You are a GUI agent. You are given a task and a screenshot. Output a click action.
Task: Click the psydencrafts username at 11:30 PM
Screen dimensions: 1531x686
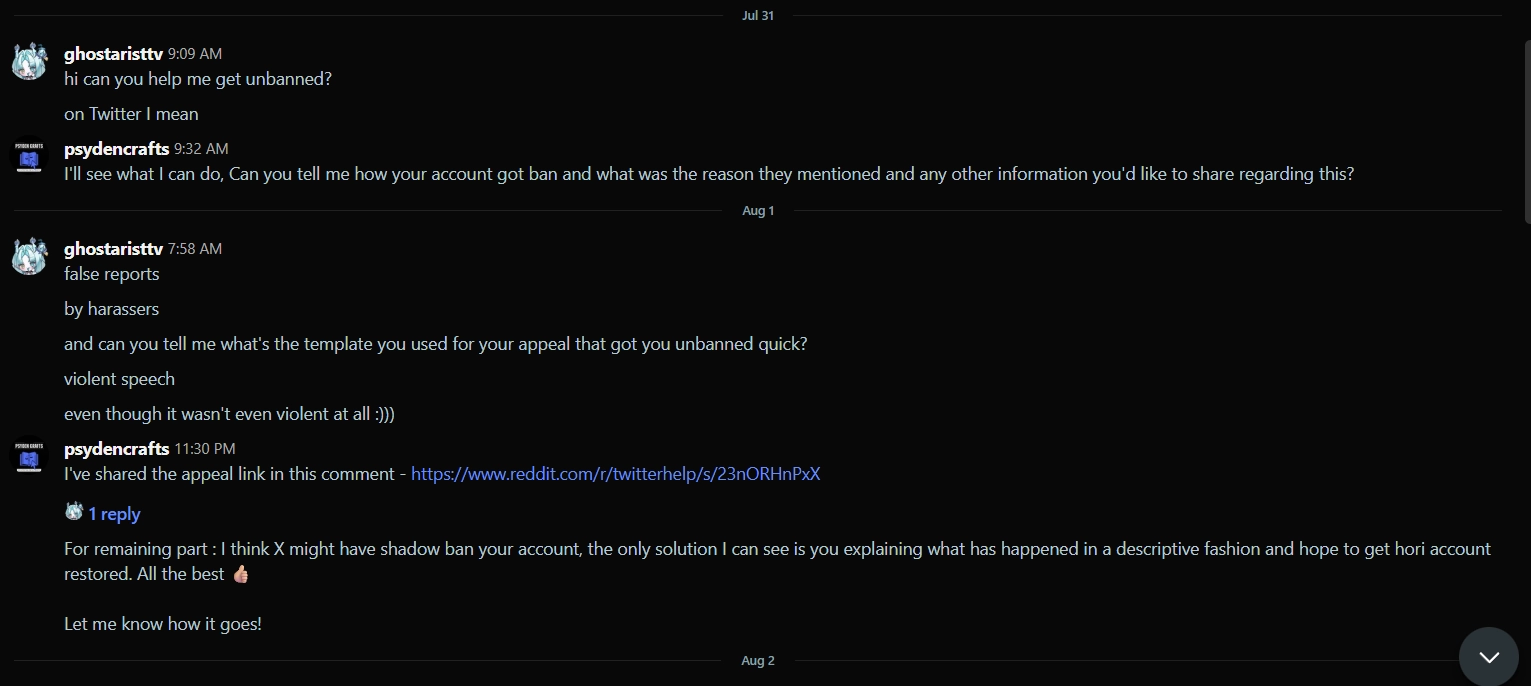[116, 449]
